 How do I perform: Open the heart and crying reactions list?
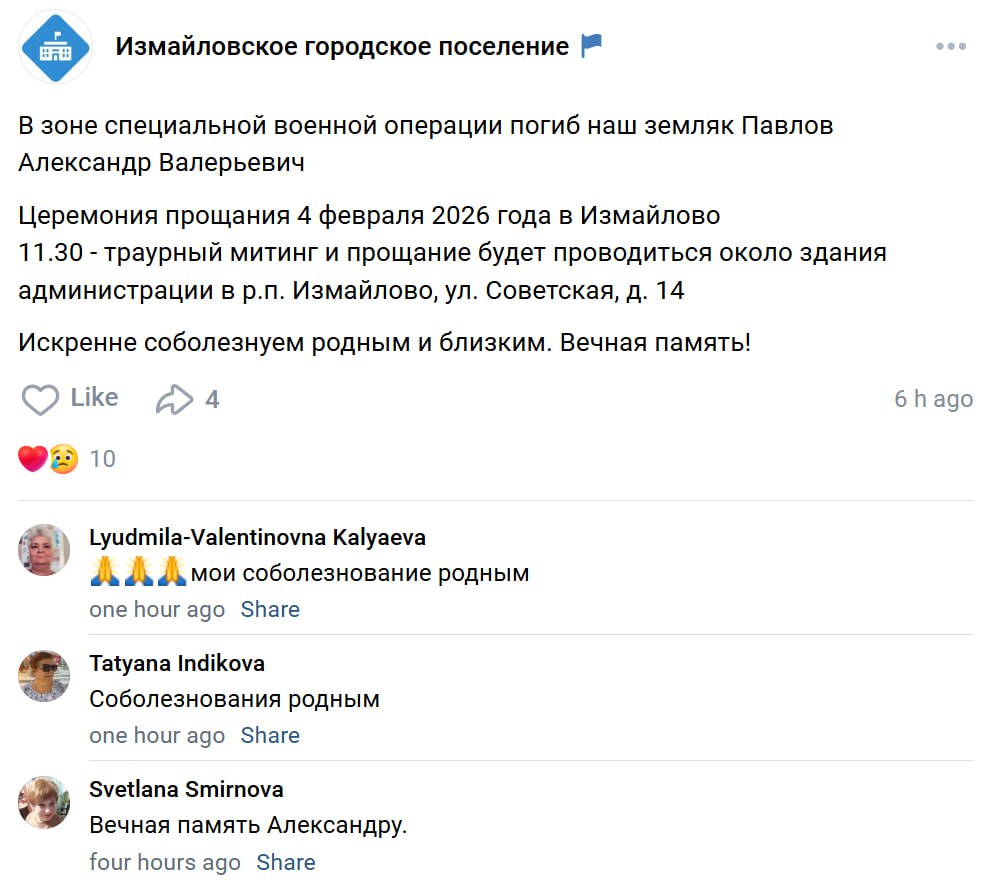[x=48, y=459]
